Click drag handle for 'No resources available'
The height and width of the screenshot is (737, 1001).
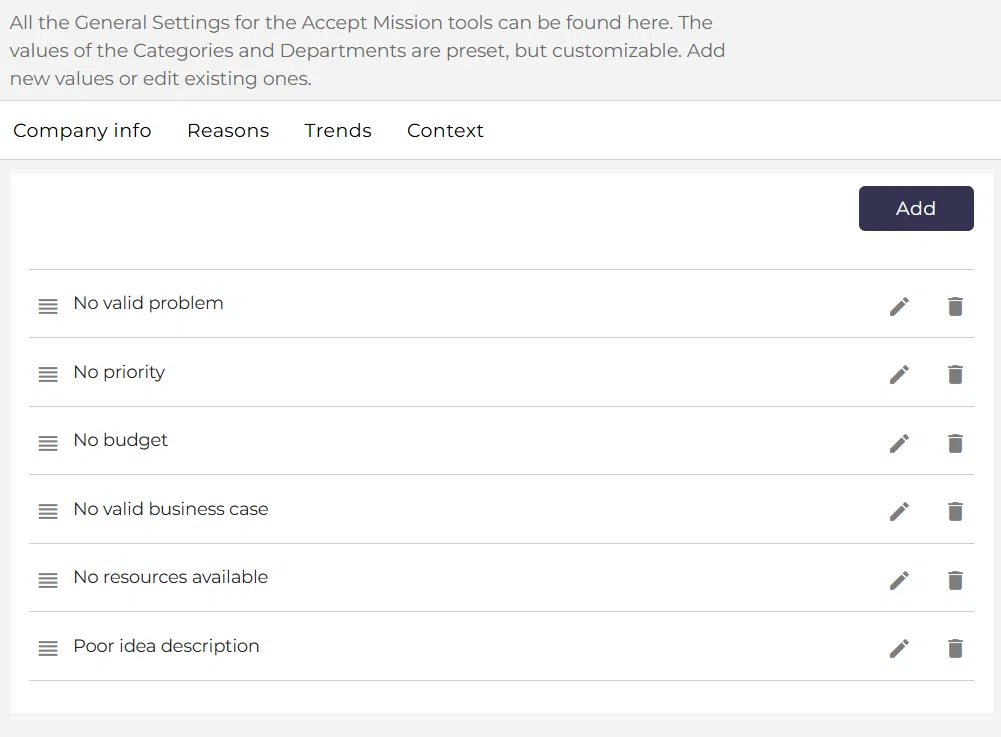(x=48, y=581)
